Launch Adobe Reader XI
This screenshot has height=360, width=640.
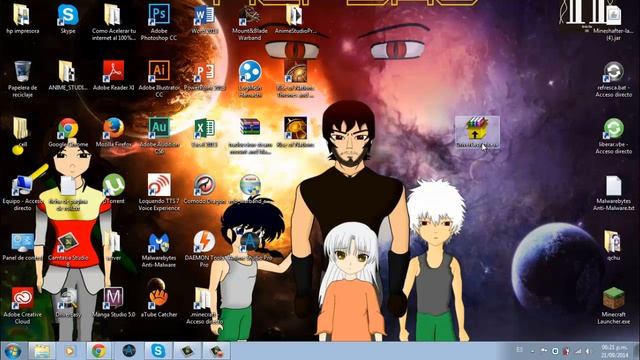click(113, 76)
